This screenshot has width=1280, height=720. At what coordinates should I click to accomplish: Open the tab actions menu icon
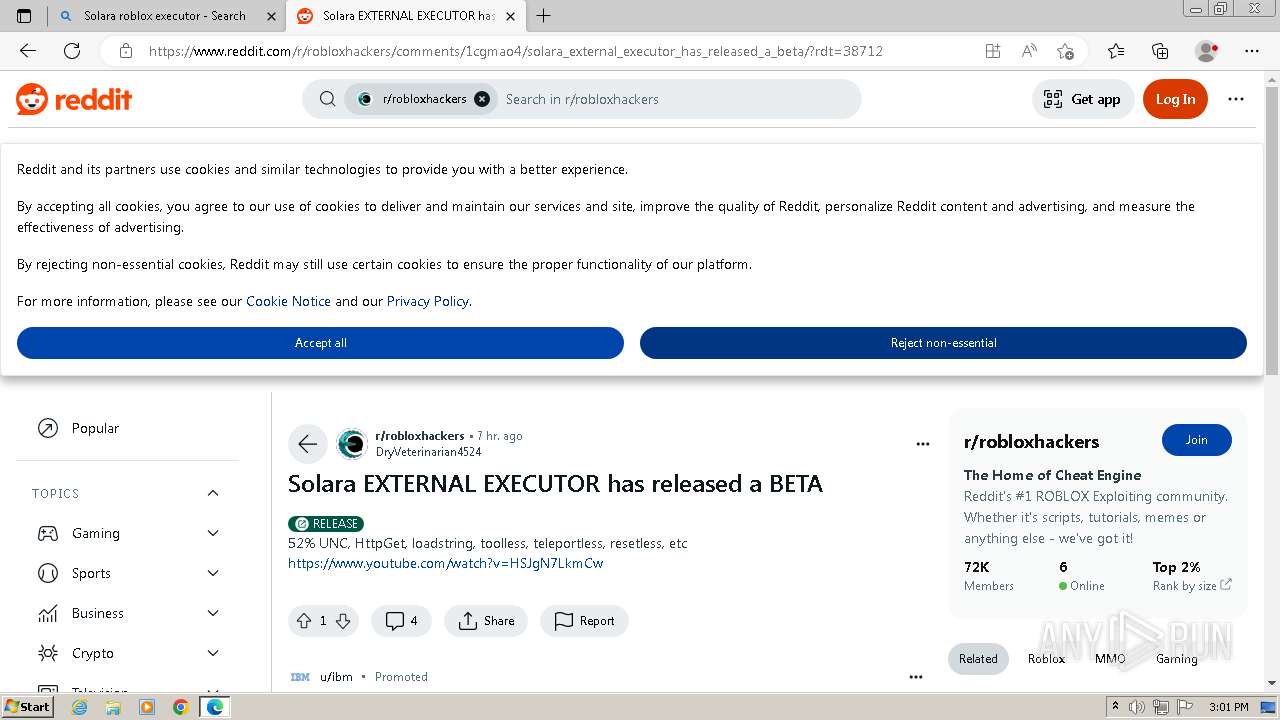24,16
